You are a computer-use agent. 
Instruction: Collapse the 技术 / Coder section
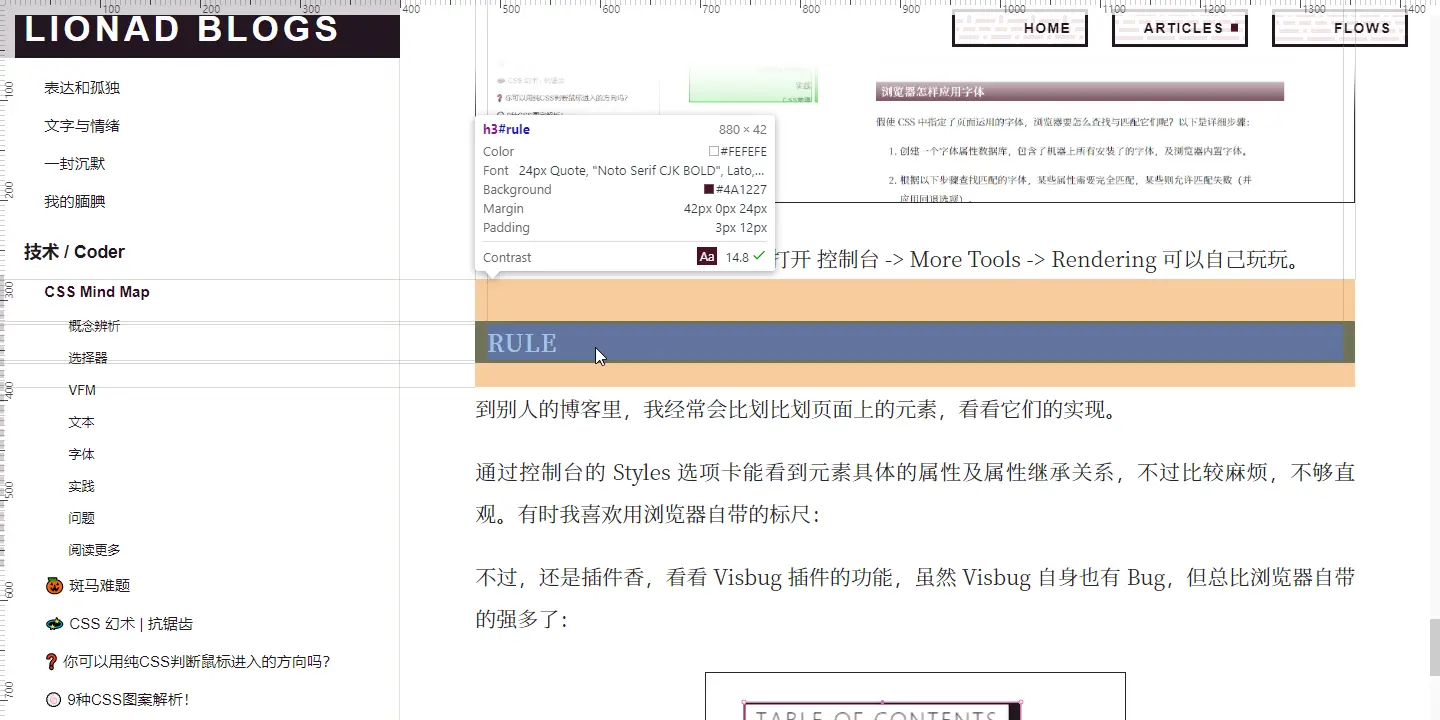[74, 252]
